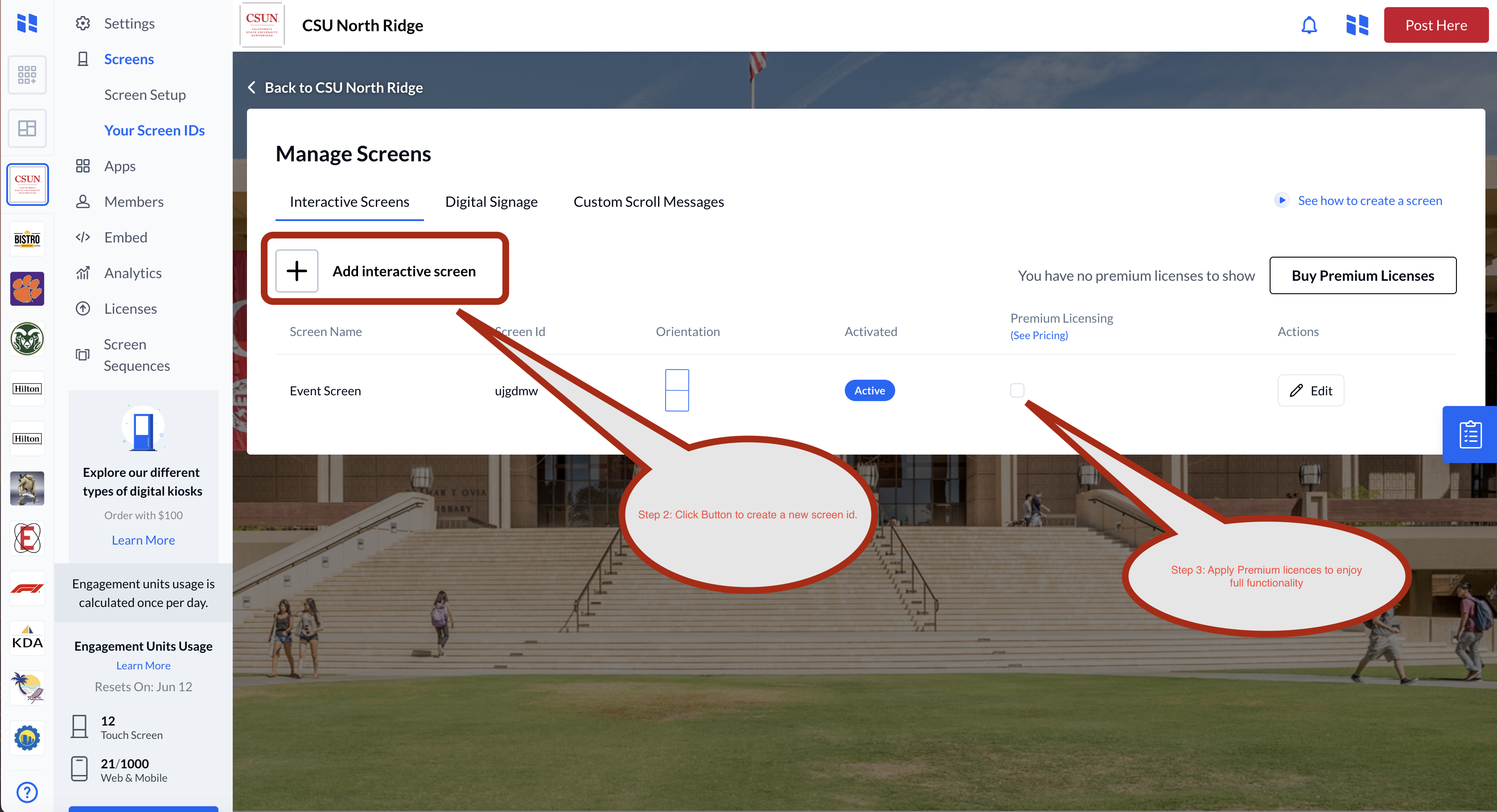Check Premium Licensing box for Event Screen
Image resolution: width=1497 pixels, height=812 pixels.
click(1017, 390)
